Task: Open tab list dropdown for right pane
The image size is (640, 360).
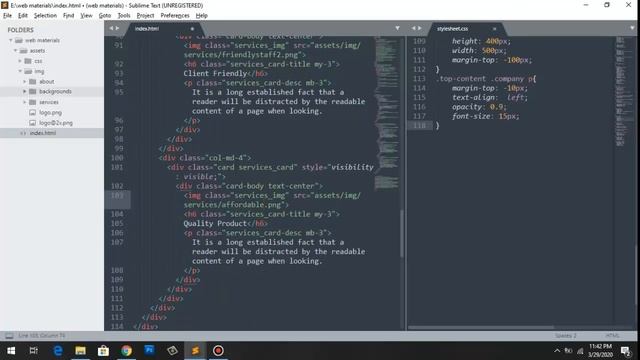Action: point(632,28)
